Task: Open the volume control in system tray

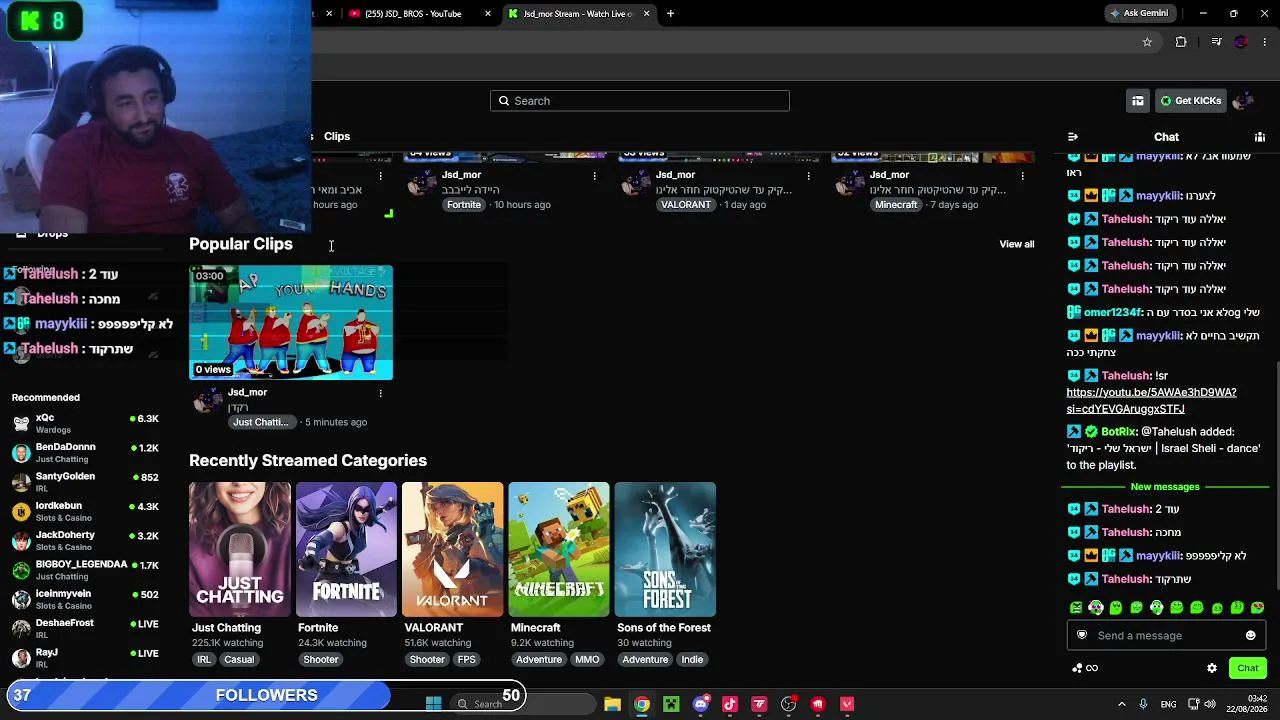Action: (x=1211, y=704)
